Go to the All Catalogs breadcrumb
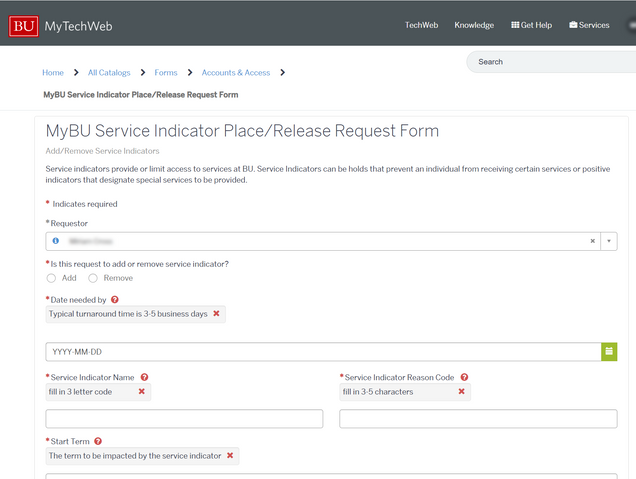The width and height of the screenshot is (636, 479). [109, 73]
